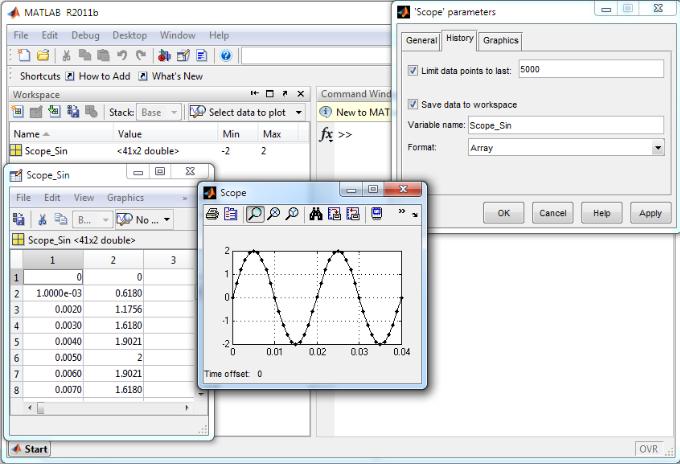Switch to the General tab in Scope parameters
The width and height of the screenshot is (680, 464).
pos(421,41)
